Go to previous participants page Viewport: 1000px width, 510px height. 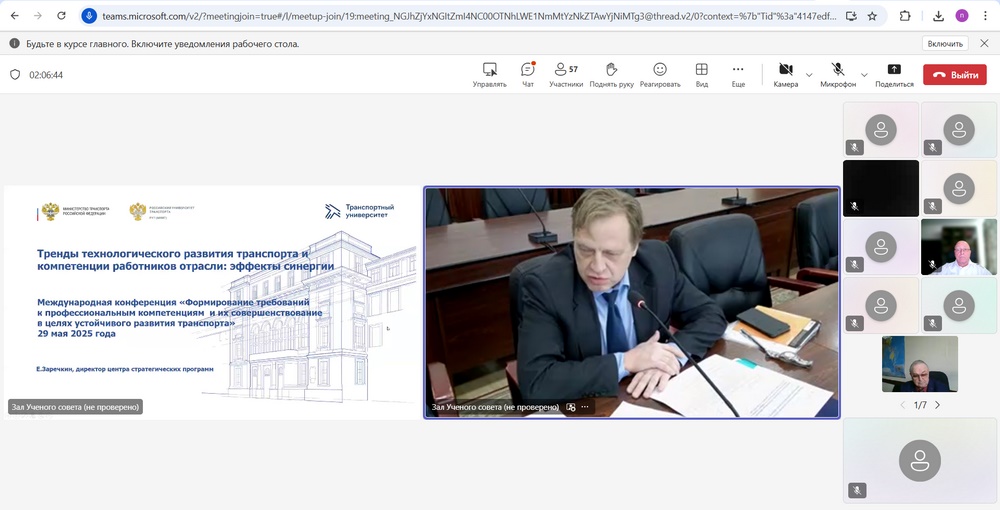(902, 405)
